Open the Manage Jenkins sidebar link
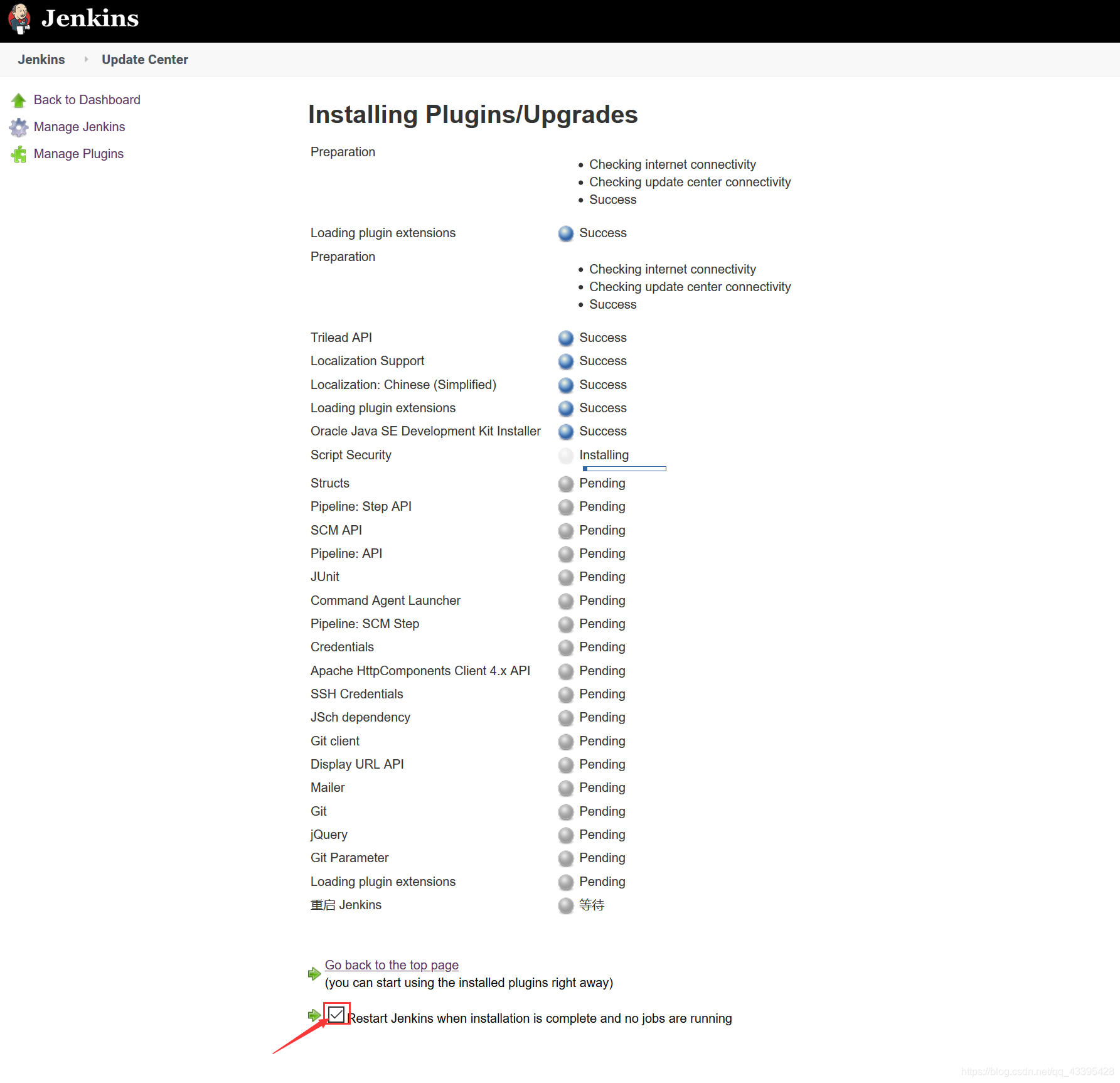This screenshot has height=1083, width=1120. pyautogui.click(x=80, y=127)
